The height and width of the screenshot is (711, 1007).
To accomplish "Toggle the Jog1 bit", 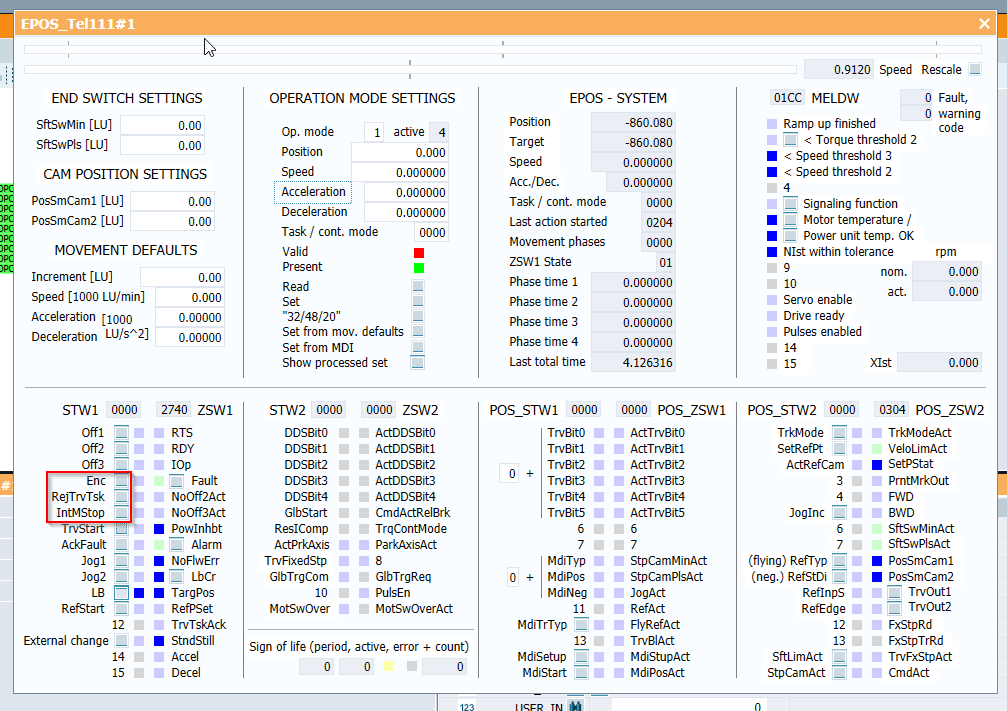I will (121, 561).
